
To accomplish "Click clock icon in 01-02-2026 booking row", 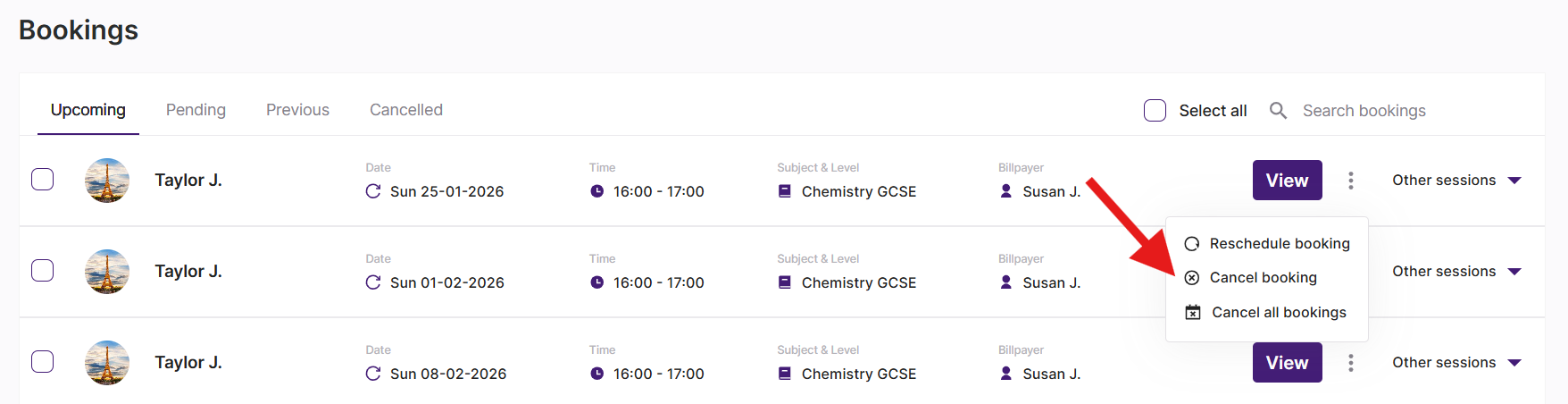I will point(596,282).
